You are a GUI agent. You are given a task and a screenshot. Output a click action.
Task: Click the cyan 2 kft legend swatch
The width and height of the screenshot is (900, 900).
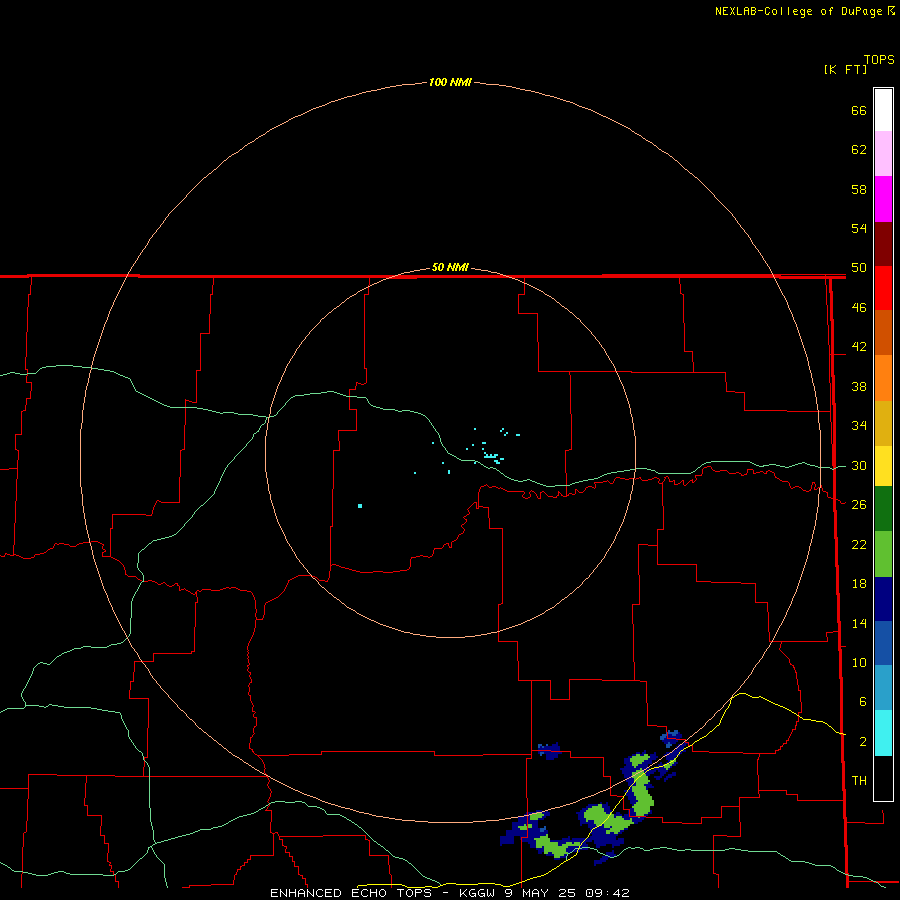point(883,733)
